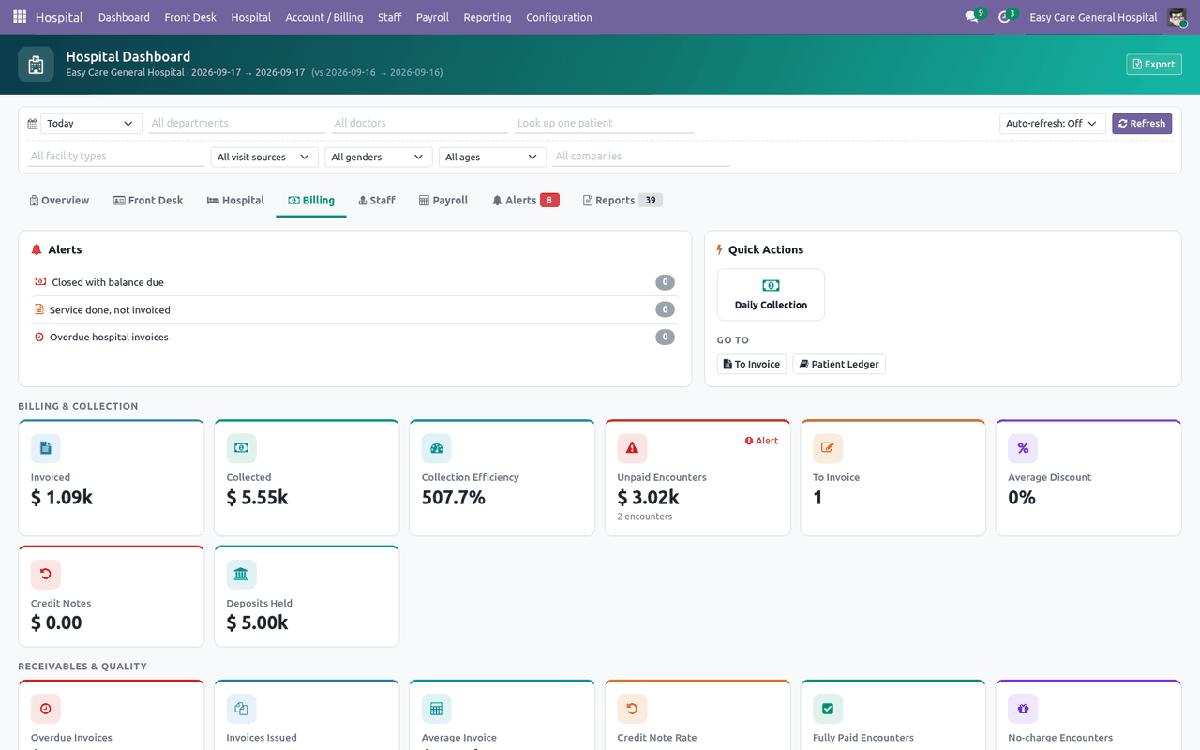Switch to the Staff dashboard tab

377,200
